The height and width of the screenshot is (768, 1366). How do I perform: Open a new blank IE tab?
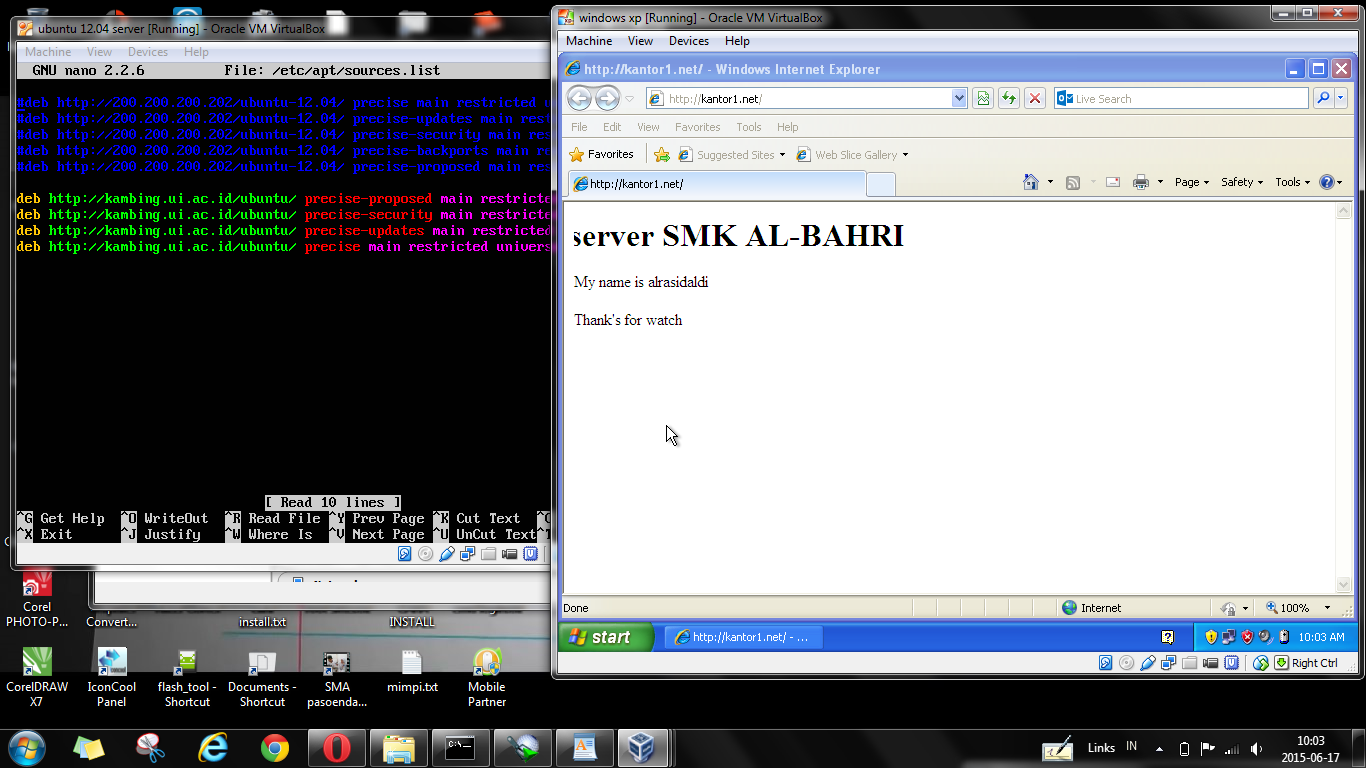point(880,184)
